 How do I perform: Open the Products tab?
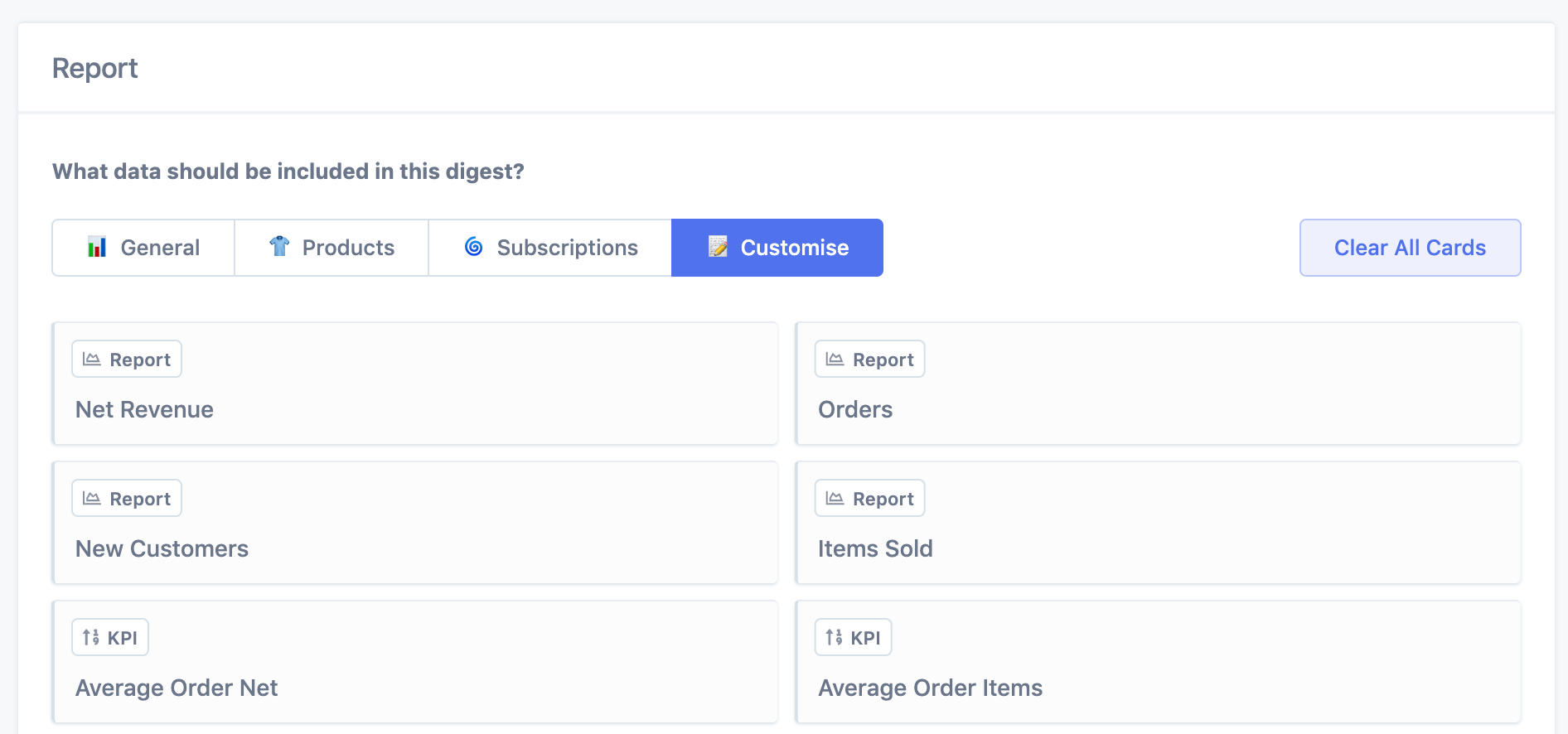332,248
